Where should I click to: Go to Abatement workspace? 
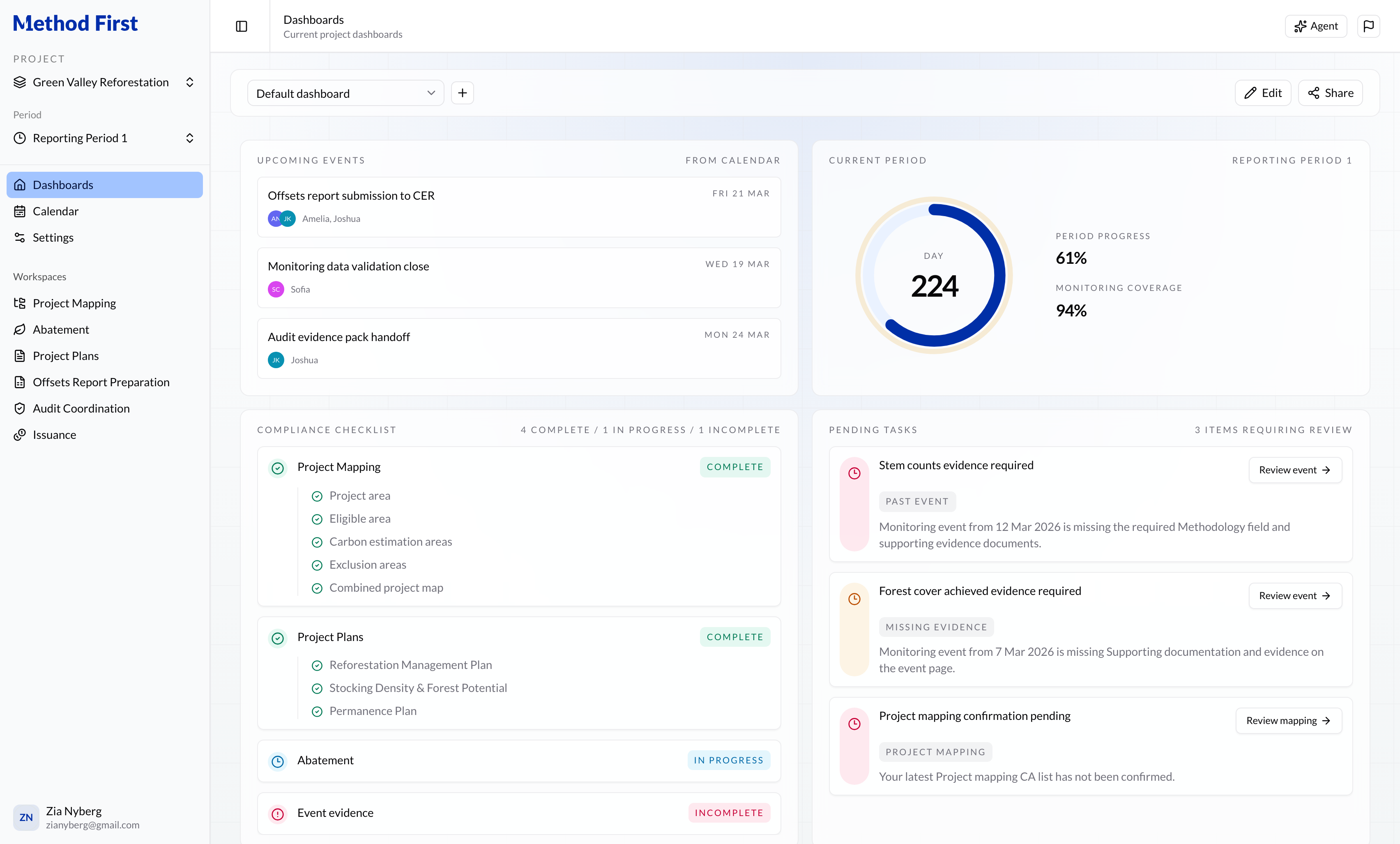pos(104,330)
